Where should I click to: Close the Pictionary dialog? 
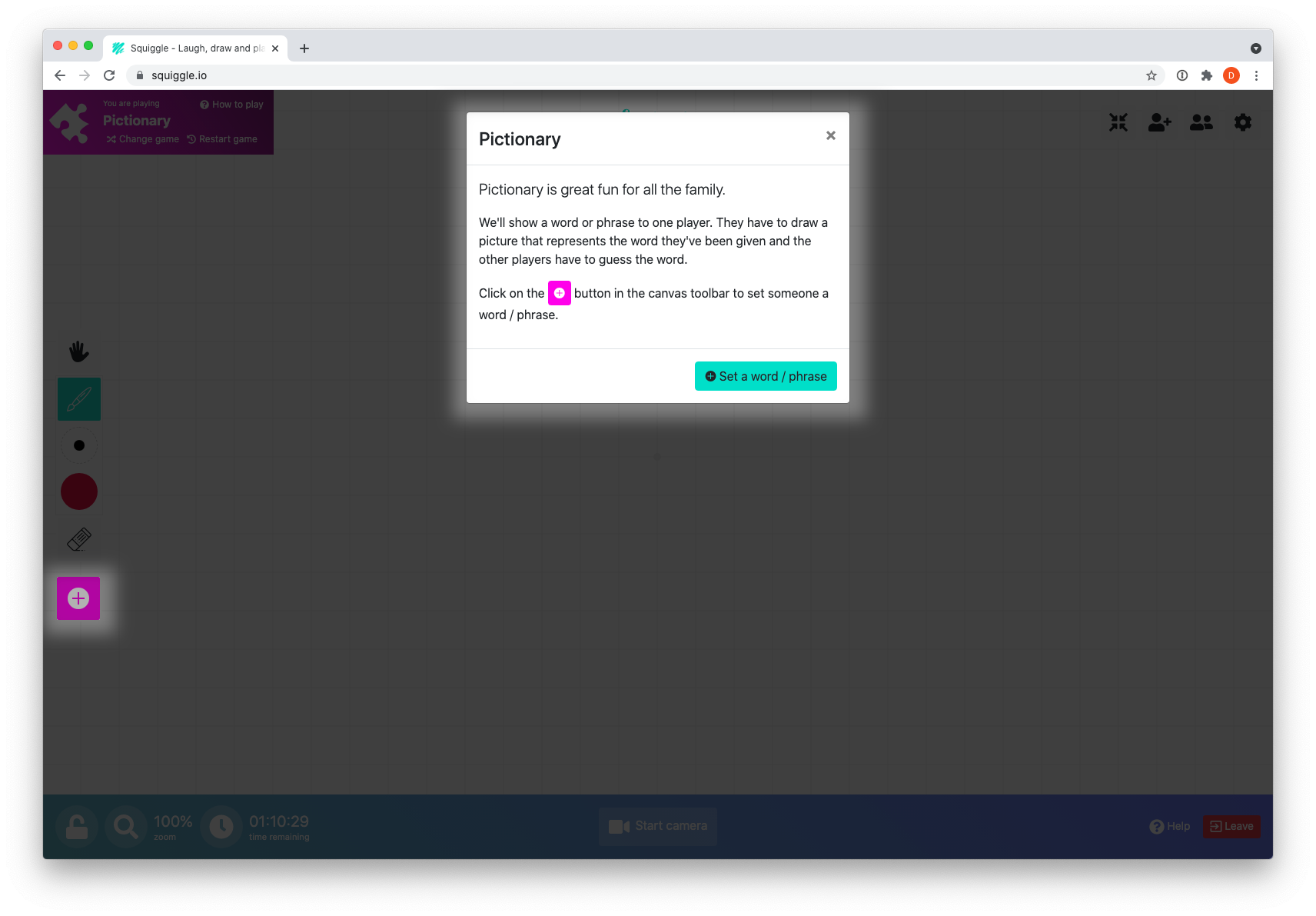coord(830,135)
